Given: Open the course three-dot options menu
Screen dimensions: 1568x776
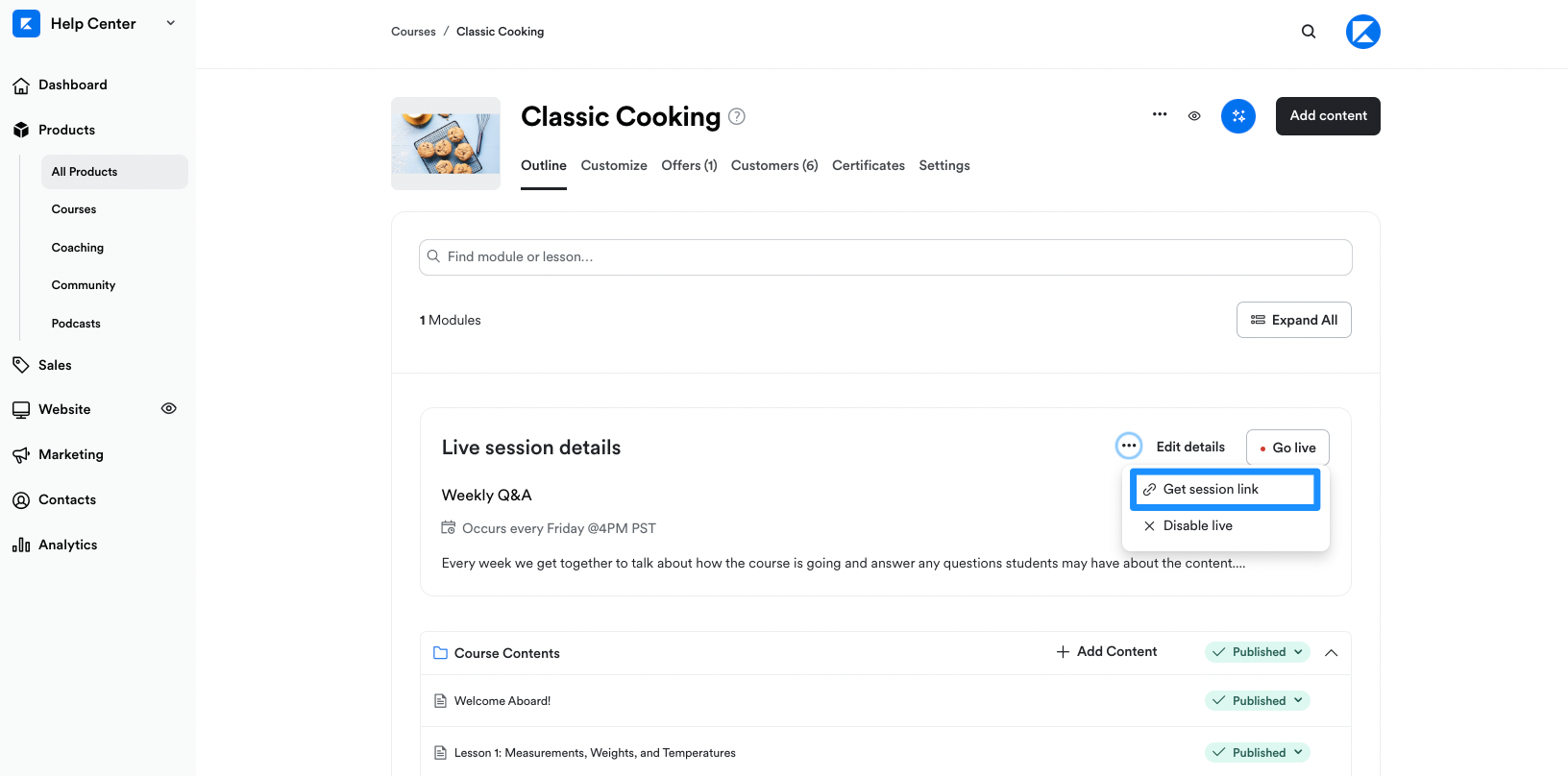Looking at the screenshot, I should (1160, 114).
